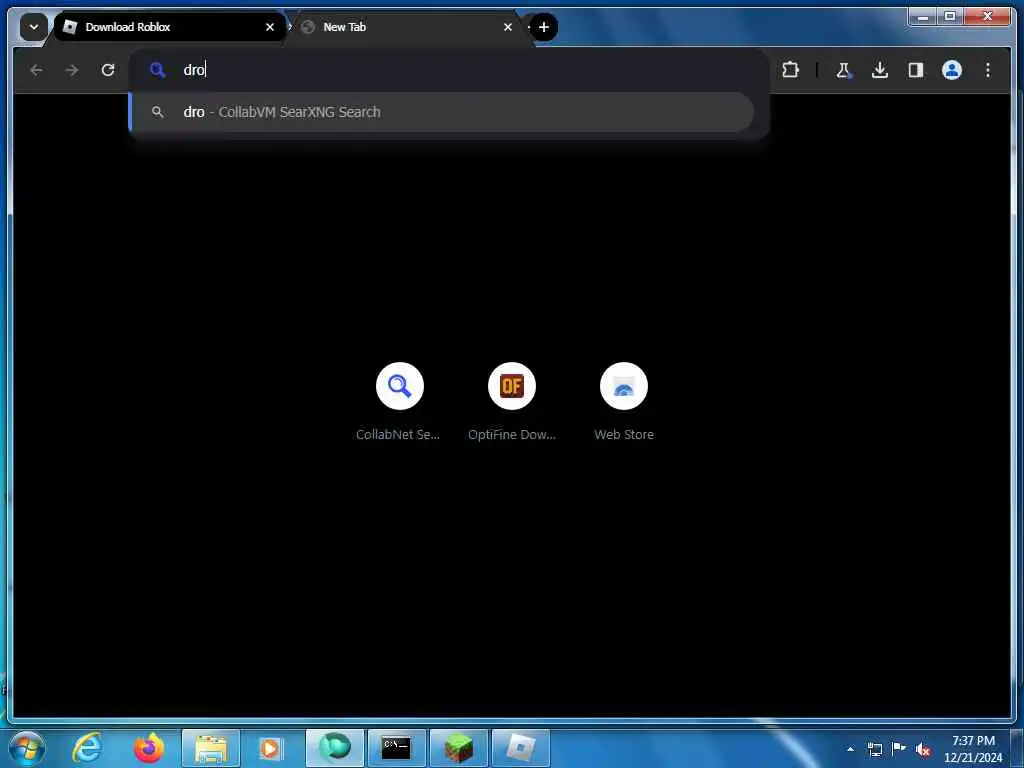Go back using the back arrow
The height and width of the screenshot is (768, 1024).
(37, 70)
